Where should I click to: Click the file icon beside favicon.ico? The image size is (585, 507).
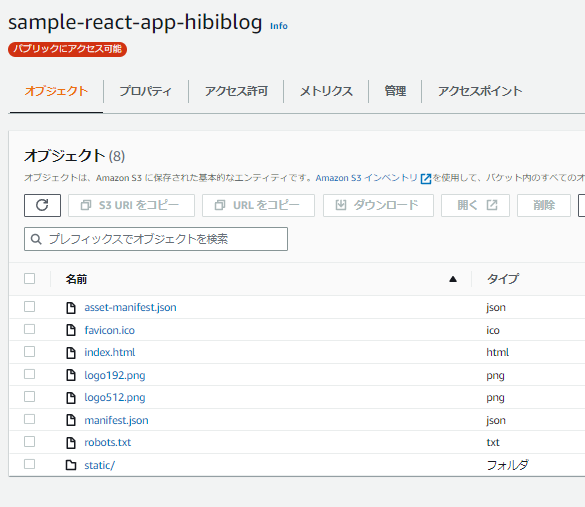click(x=71, y=330)
